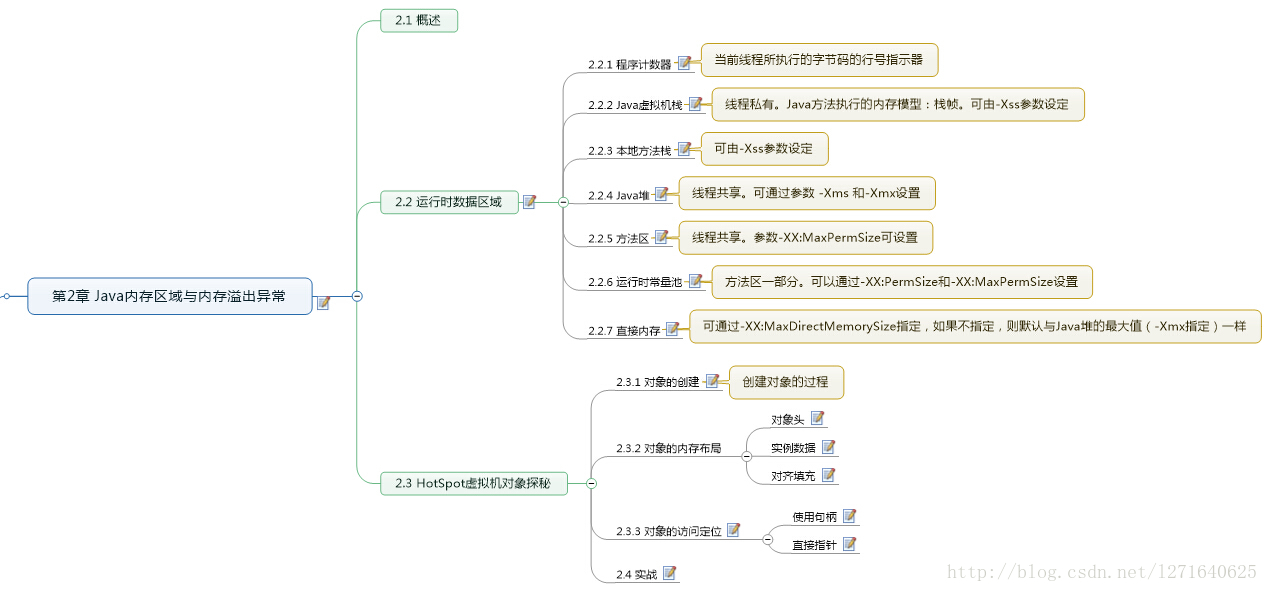Open note icon beside 直接指针
The width and height of the screenshot is (1268, 592).
pos(849,544)
